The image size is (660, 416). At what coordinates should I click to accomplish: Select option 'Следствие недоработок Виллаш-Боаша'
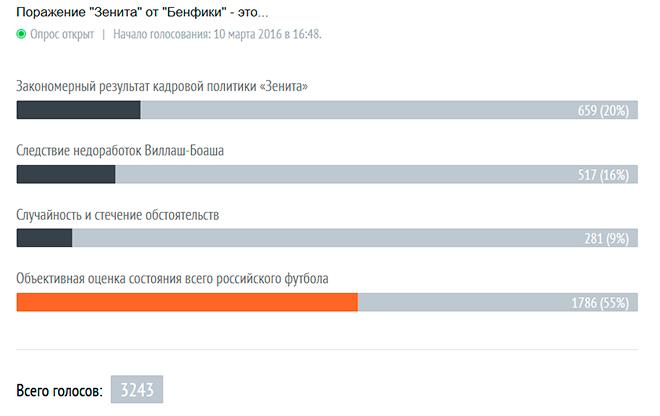point(120,150)
